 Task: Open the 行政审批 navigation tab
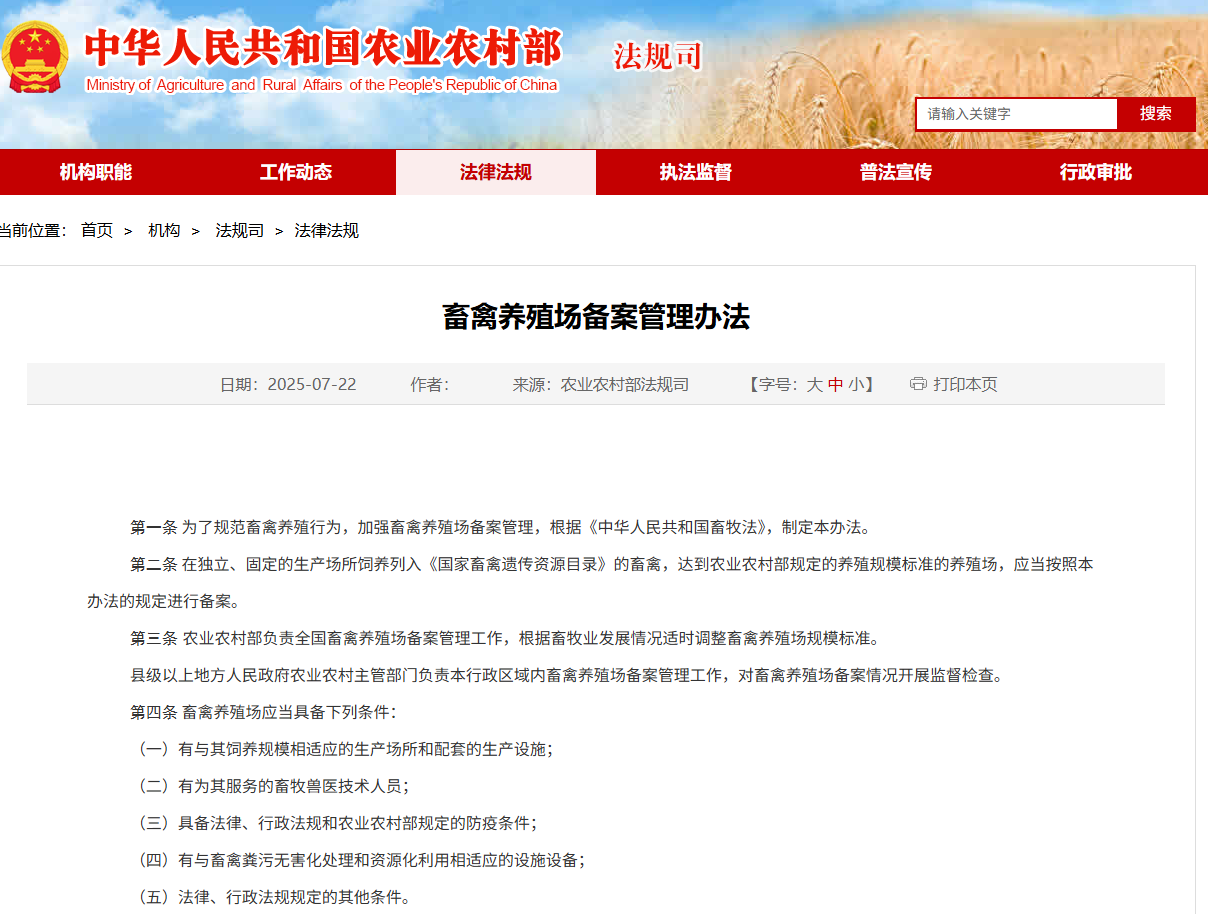pyautogui.click(x=1096, y=172)
